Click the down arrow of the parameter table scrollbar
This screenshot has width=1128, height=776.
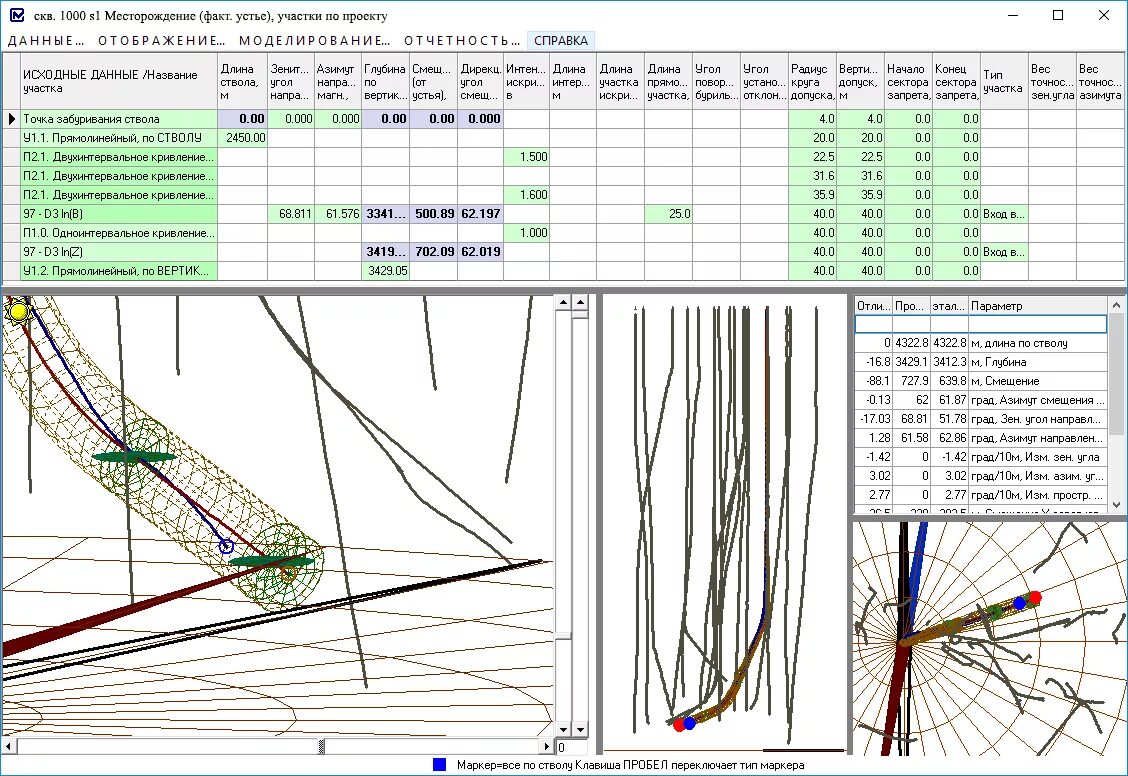(x=1116, y=505)
